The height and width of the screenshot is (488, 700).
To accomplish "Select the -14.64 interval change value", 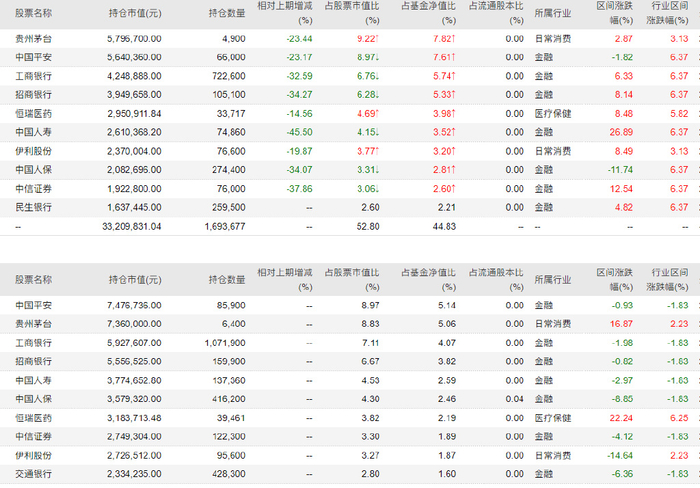I will (x=620, y=455).
